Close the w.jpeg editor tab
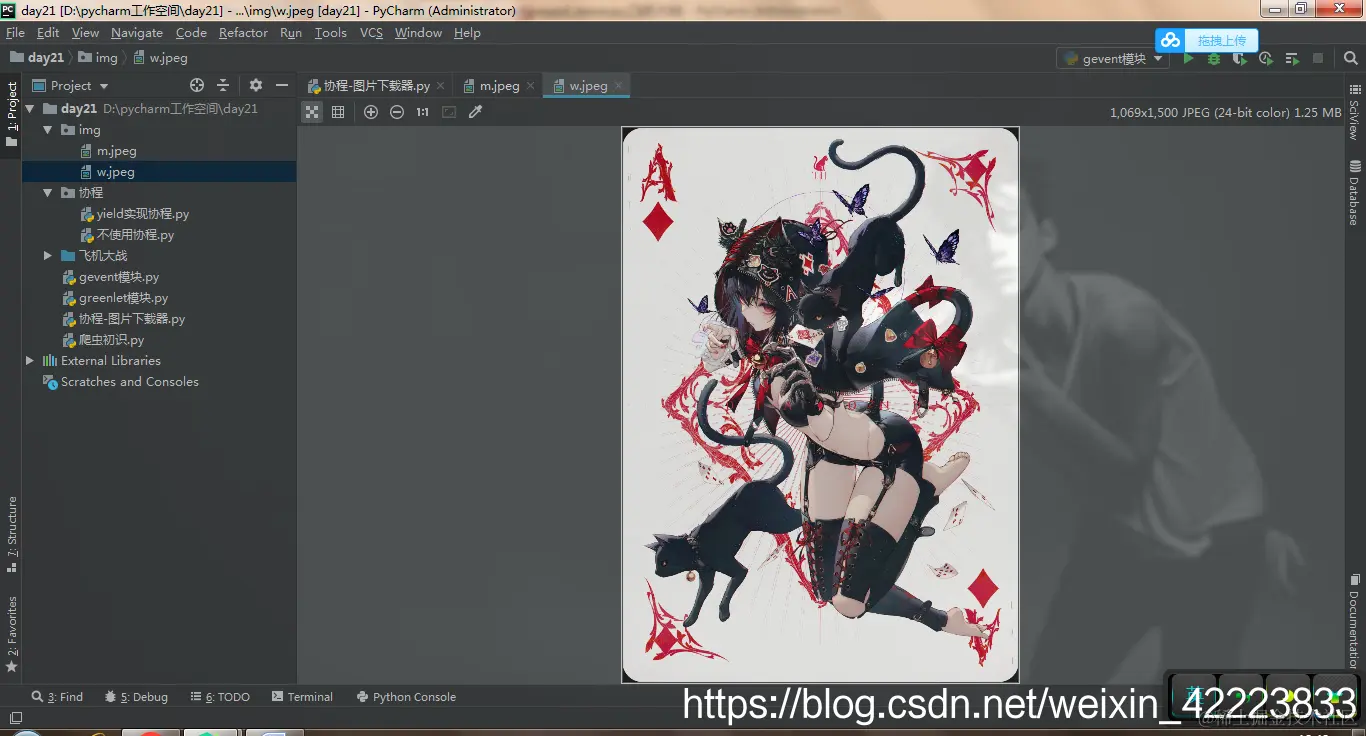This screenshot has width=1366, height=736. [x=619, y=86]
